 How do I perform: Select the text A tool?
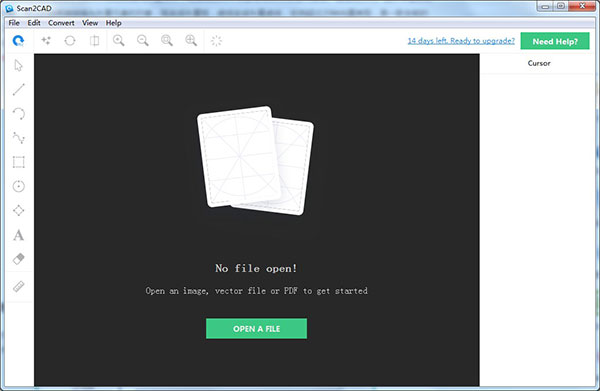click(18, 235)
